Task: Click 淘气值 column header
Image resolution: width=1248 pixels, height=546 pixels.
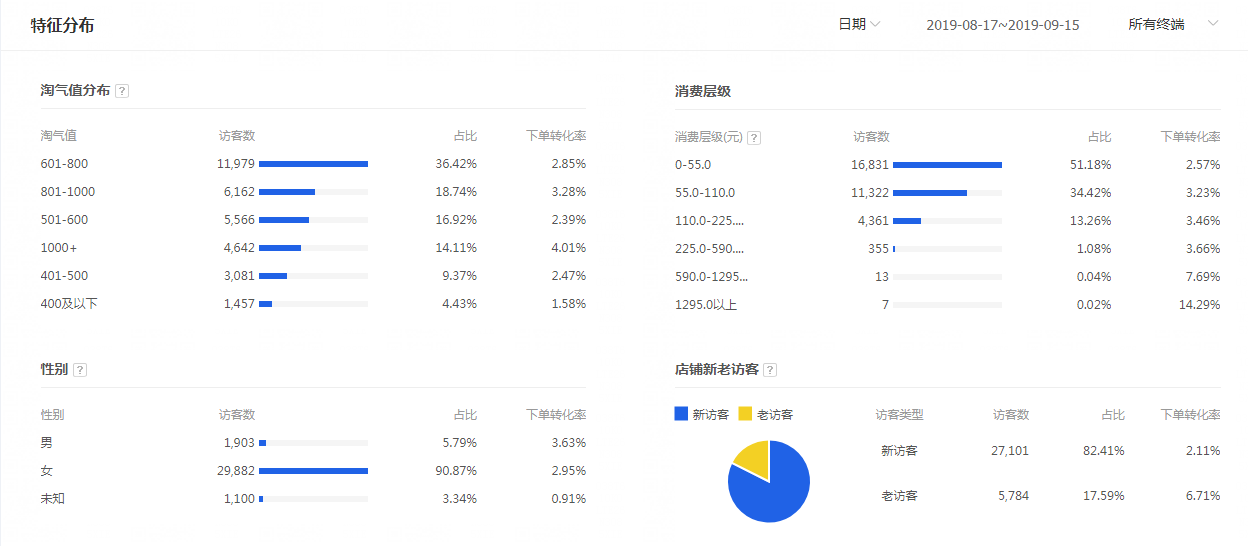Action: (x=58, y=136)
